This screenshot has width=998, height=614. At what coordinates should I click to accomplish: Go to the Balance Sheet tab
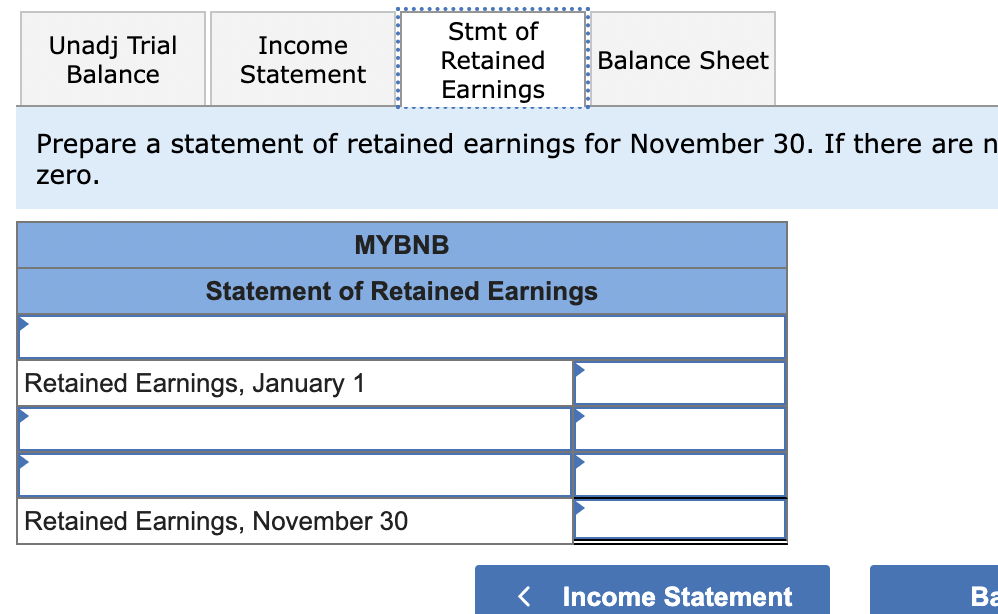(x=683, y=59)
